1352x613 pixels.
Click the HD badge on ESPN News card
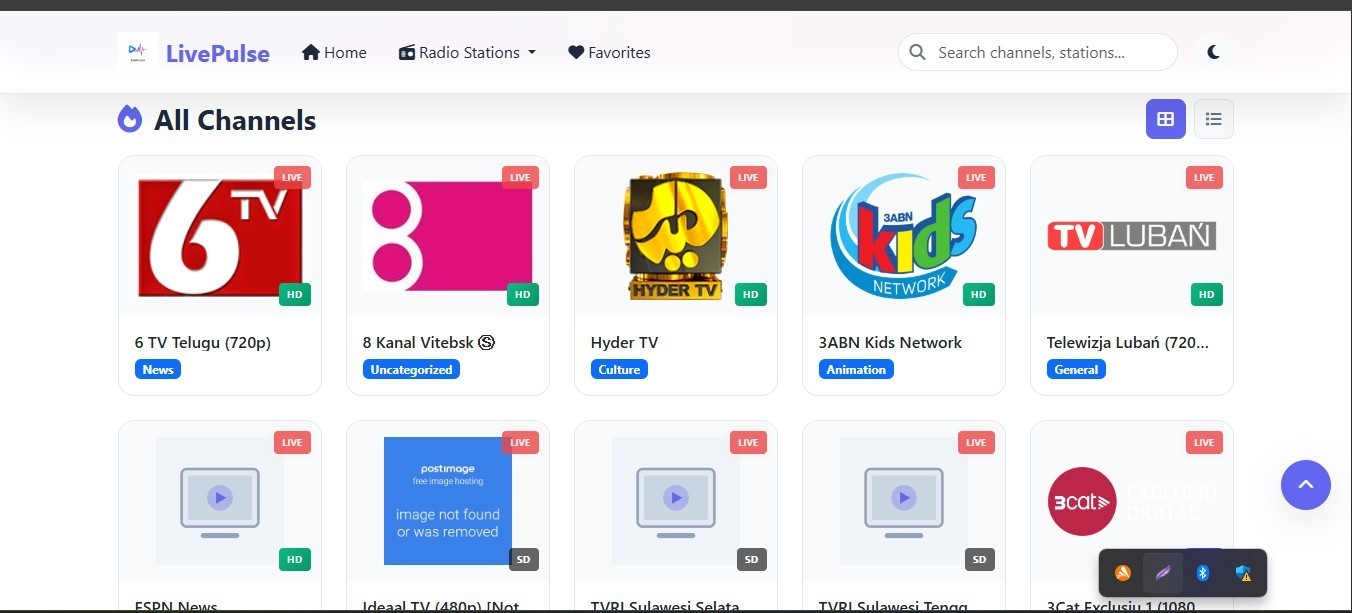[x=294, y=559]
